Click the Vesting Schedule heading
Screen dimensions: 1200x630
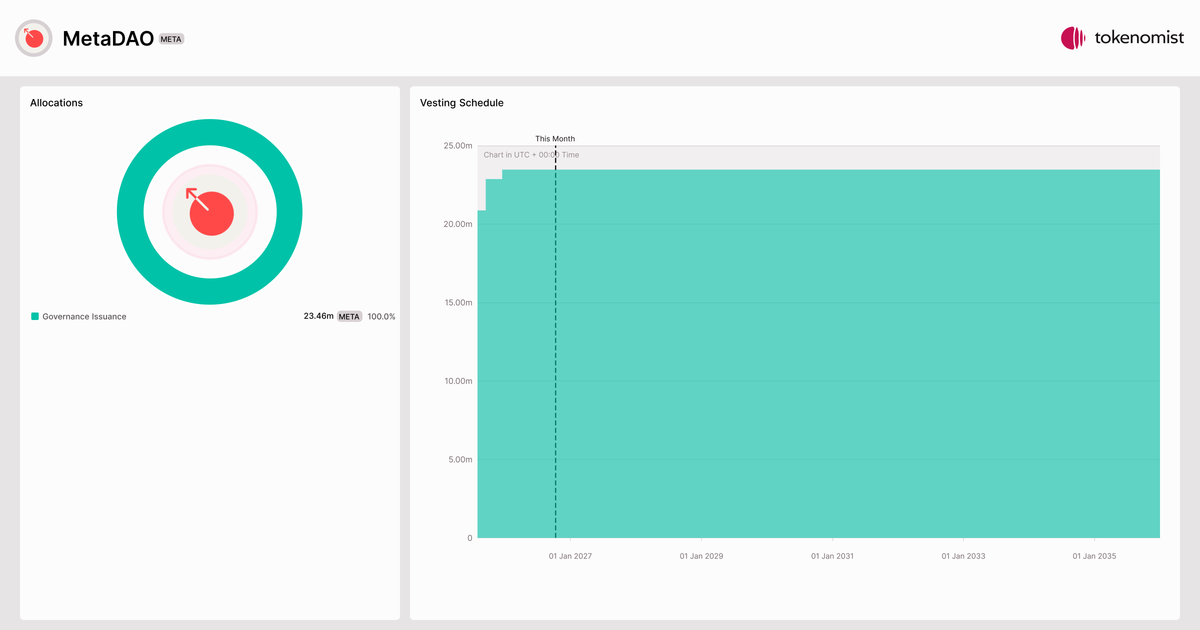pos(462,103)
